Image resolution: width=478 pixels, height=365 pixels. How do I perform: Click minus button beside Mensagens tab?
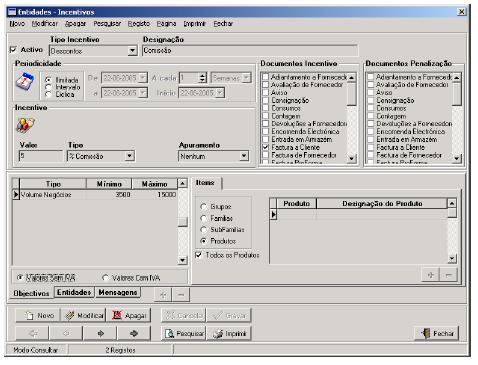tap(181, 295)
